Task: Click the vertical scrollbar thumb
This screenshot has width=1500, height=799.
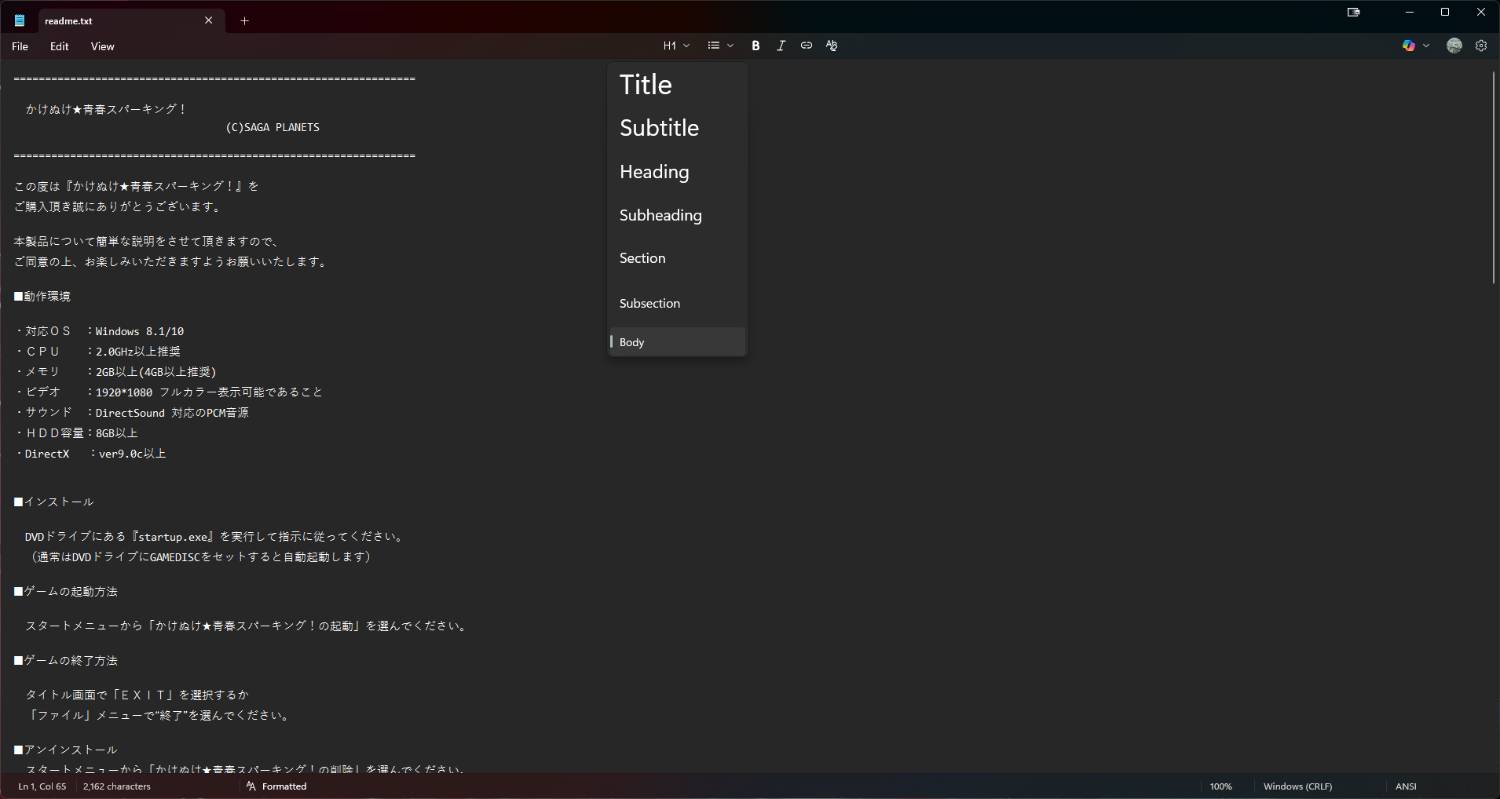Action: point(1493,178)
